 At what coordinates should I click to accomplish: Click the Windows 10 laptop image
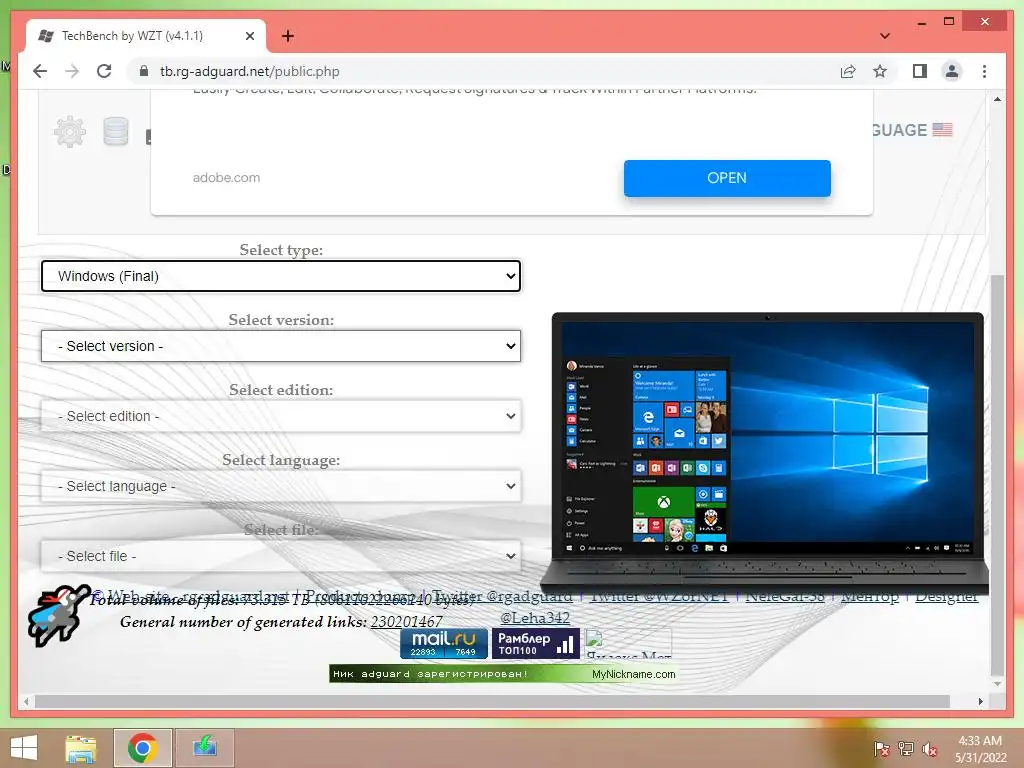click(765, 452)
